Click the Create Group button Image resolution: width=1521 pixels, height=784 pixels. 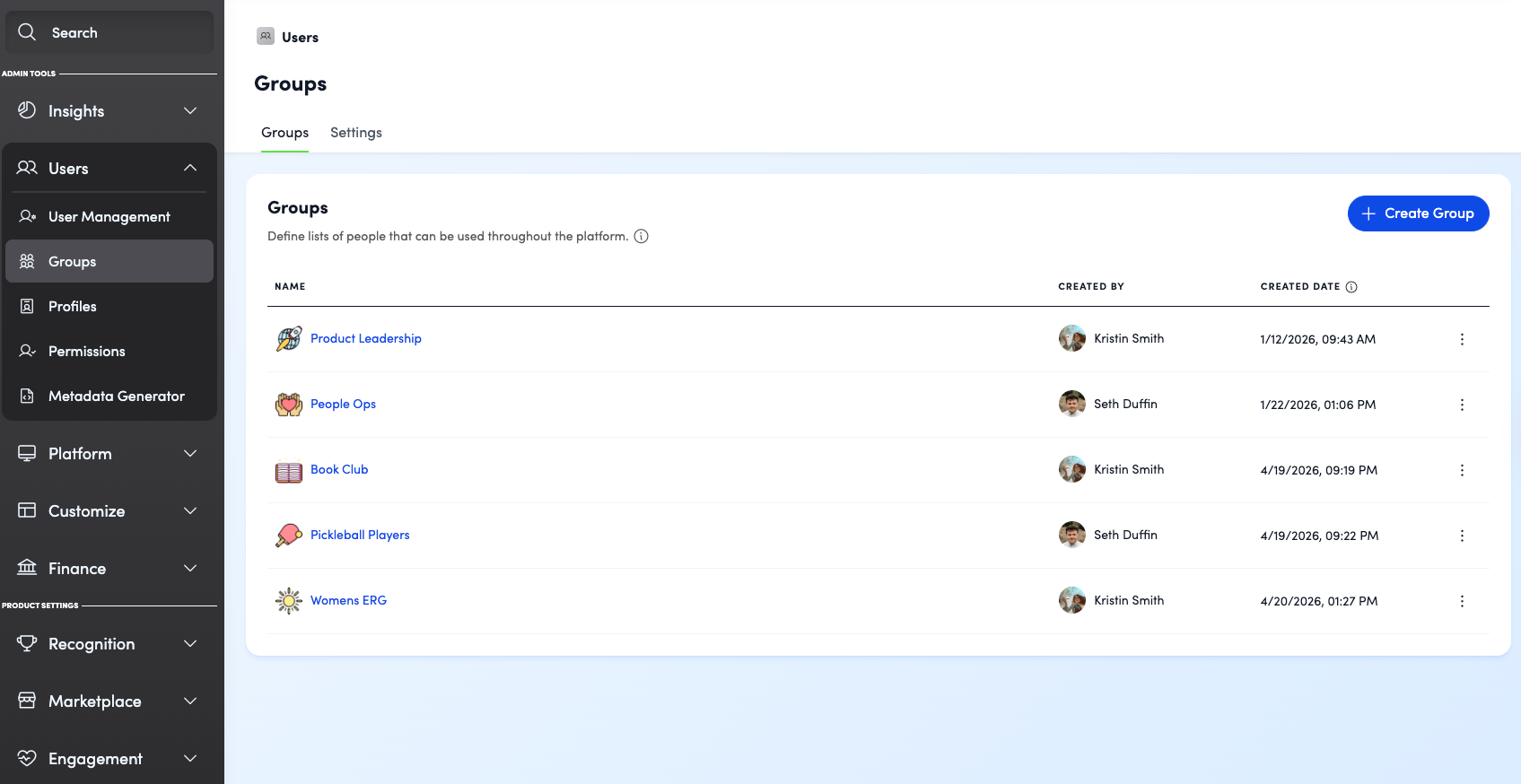point(1418,213)
